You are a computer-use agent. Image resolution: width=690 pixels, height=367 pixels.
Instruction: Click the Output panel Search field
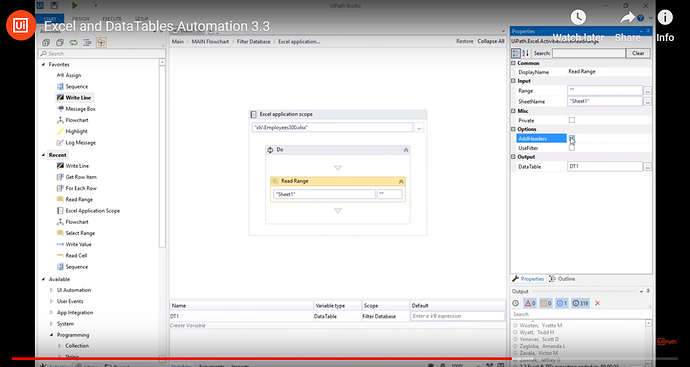[581, 314]
